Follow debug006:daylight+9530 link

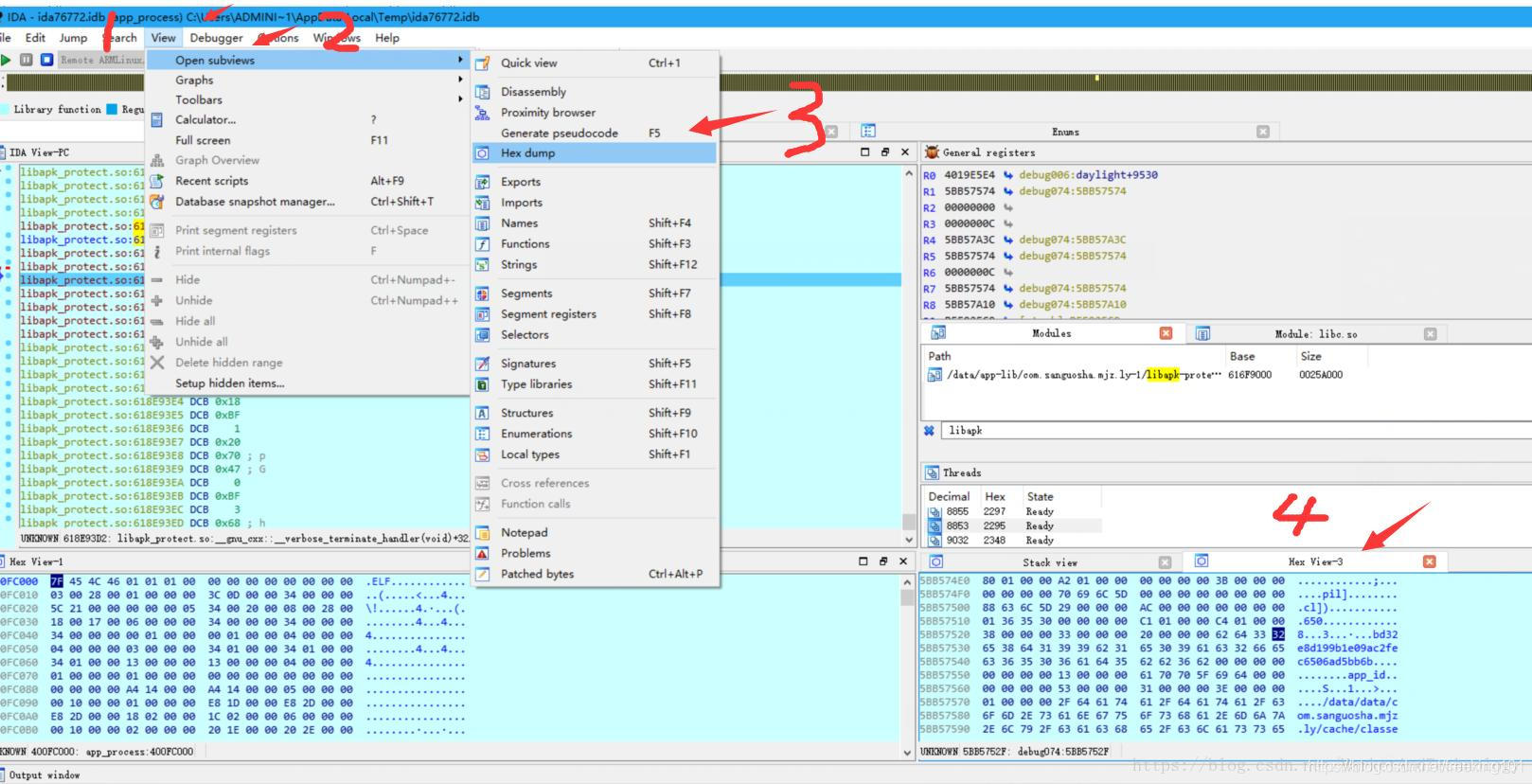(1088, 175)
